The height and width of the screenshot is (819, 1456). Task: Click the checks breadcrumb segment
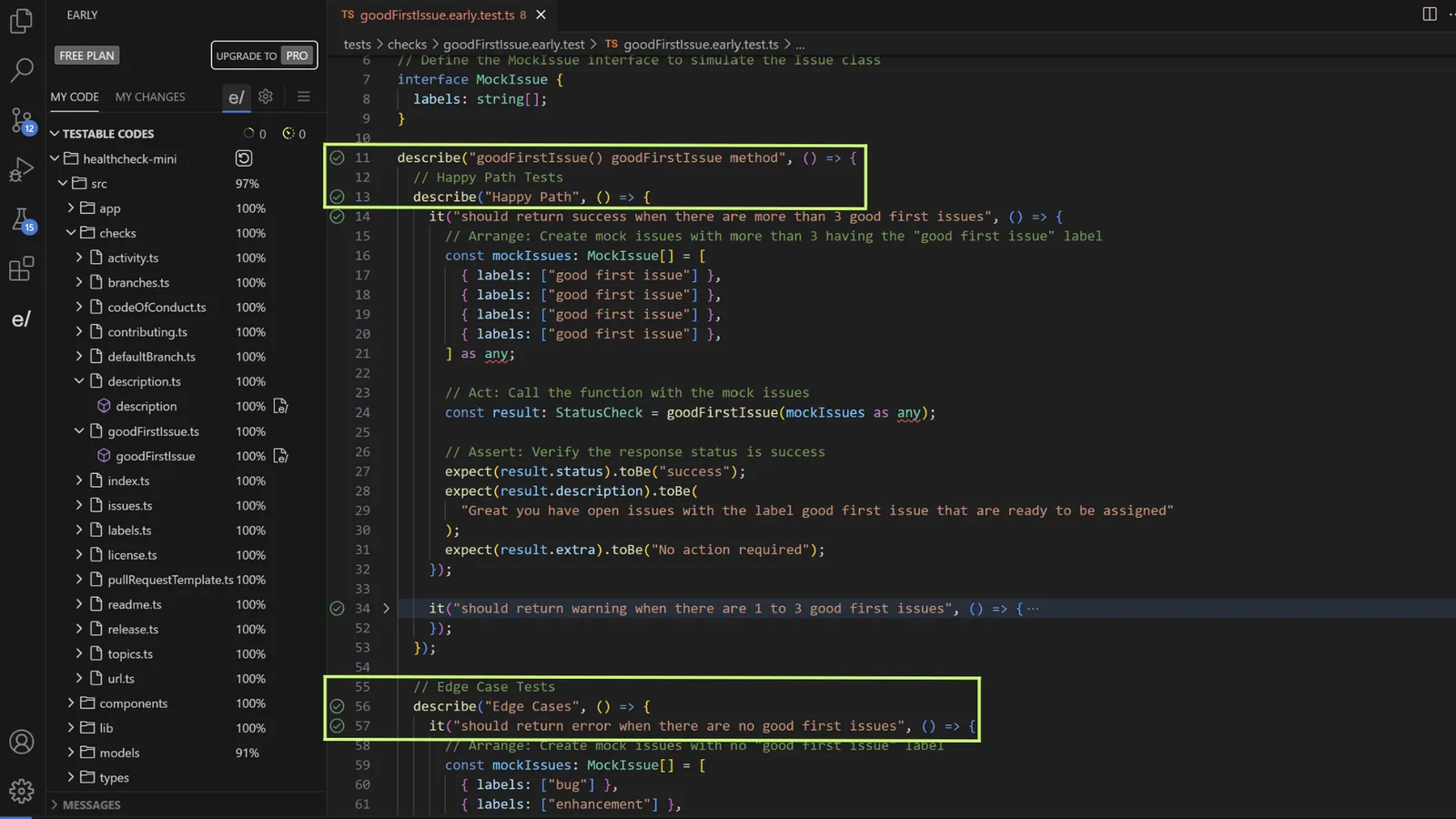point(407,44)
